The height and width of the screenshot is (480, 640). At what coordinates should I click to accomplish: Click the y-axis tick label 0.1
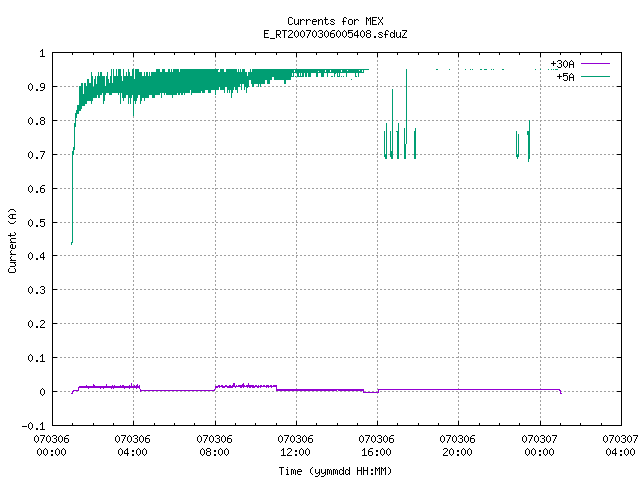click(36, 358)
